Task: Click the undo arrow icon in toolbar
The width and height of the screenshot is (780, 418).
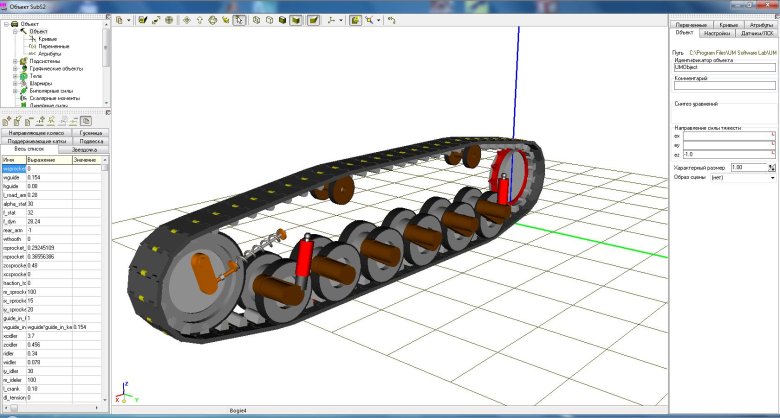Action: tap(391, 19)
